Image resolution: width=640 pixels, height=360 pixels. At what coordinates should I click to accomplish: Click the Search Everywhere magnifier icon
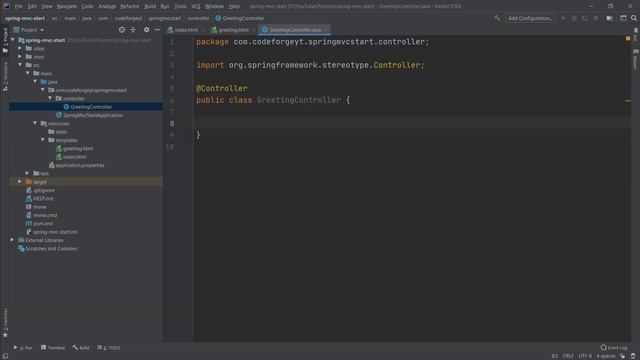633,18
